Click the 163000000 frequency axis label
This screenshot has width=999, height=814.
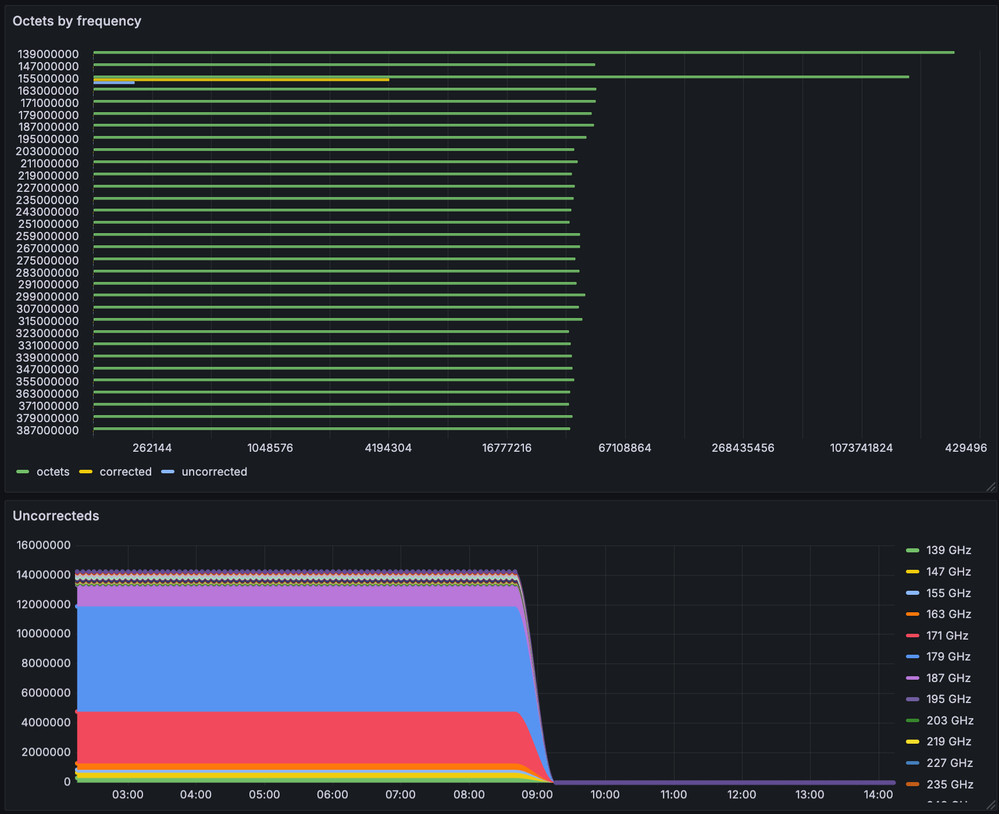pyautogui.click(x=48, y=91)
